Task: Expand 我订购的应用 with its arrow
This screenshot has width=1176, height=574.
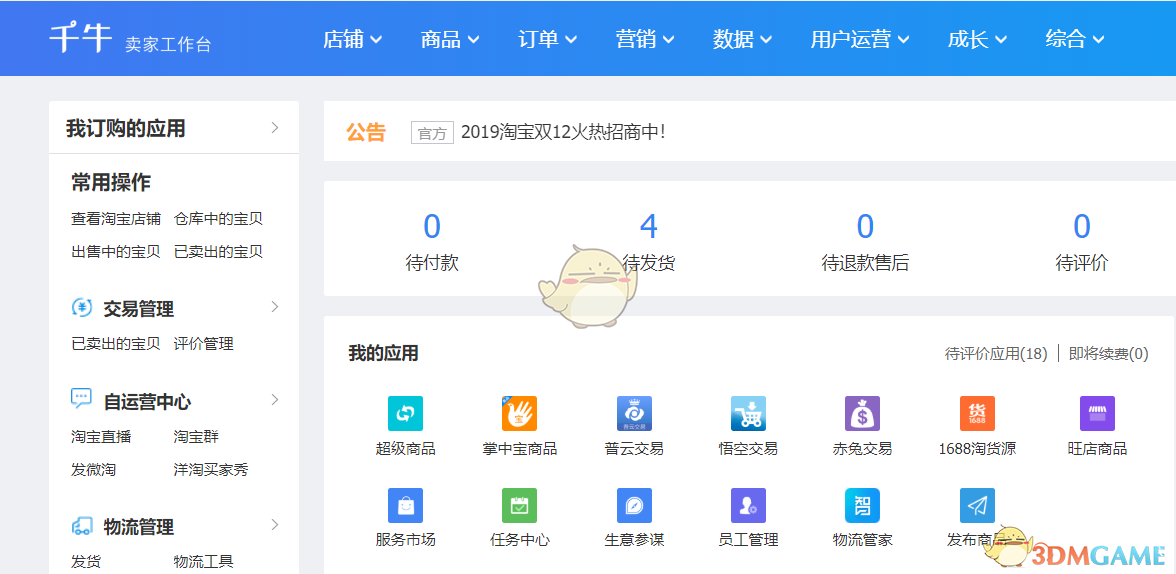Action: click(274, 128)
